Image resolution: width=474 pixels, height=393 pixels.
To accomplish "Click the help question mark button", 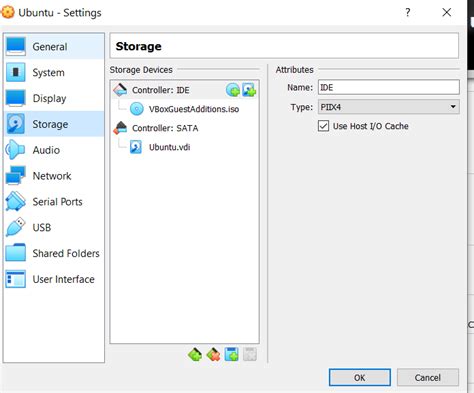I will click(x=408, y=12).
